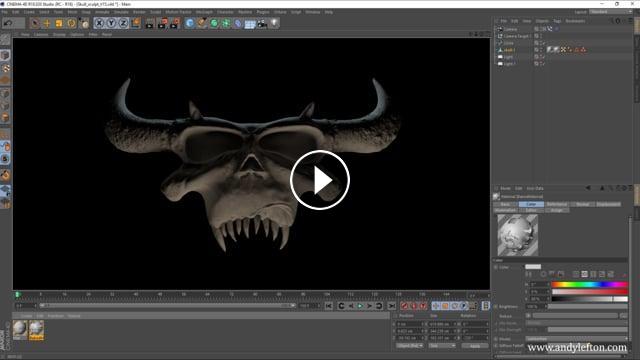
Task: Click the blue cube primitive icon
Action: (189, 23)
